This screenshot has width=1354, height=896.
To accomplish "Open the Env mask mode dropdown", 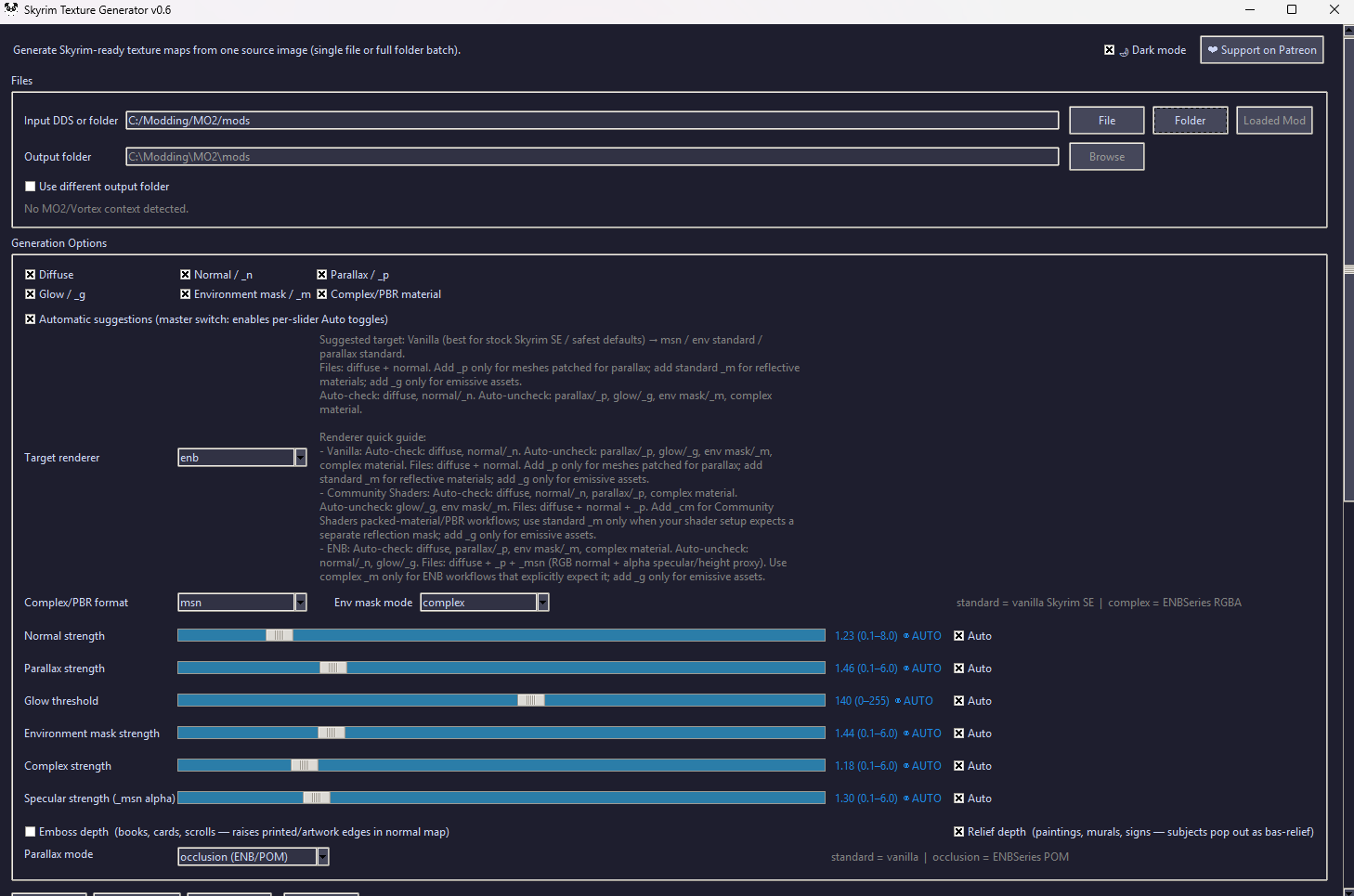I will tap(485, 603).
